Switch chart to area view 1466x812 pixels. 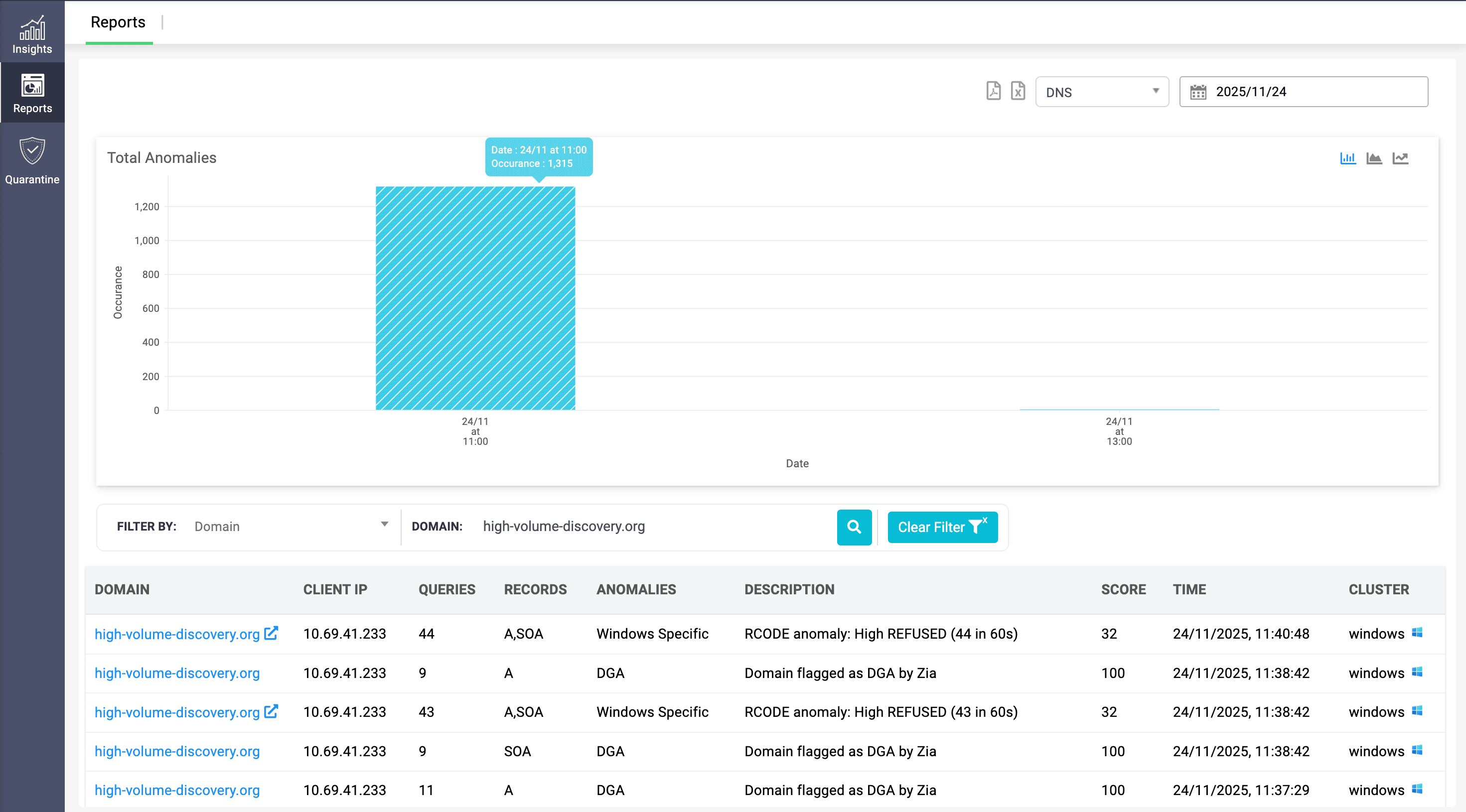pyautogui.click(x=1374, y=158)
